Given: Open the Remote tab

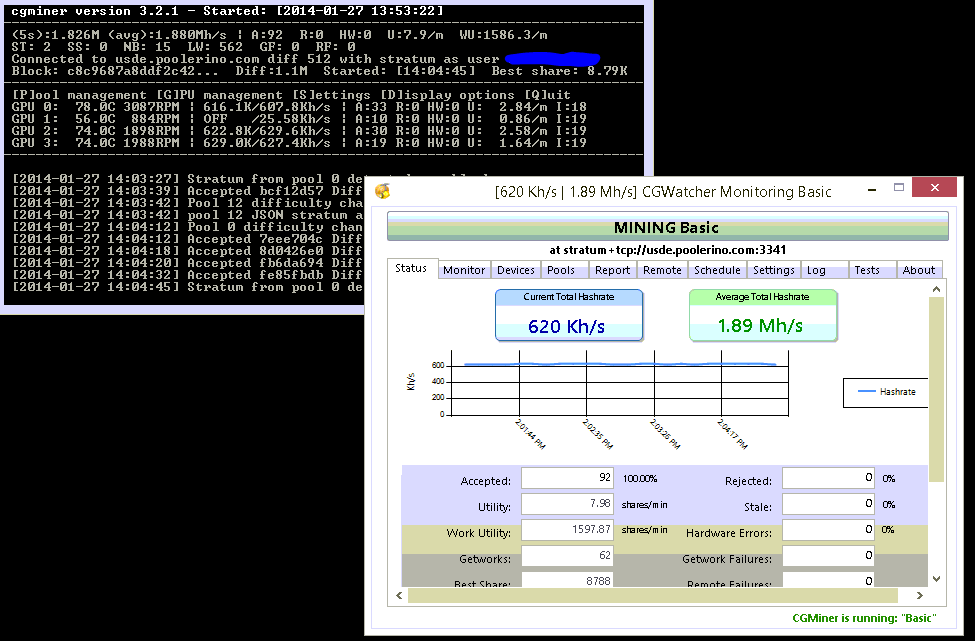Looking at the screenshot, I should [x=662, y=270].
